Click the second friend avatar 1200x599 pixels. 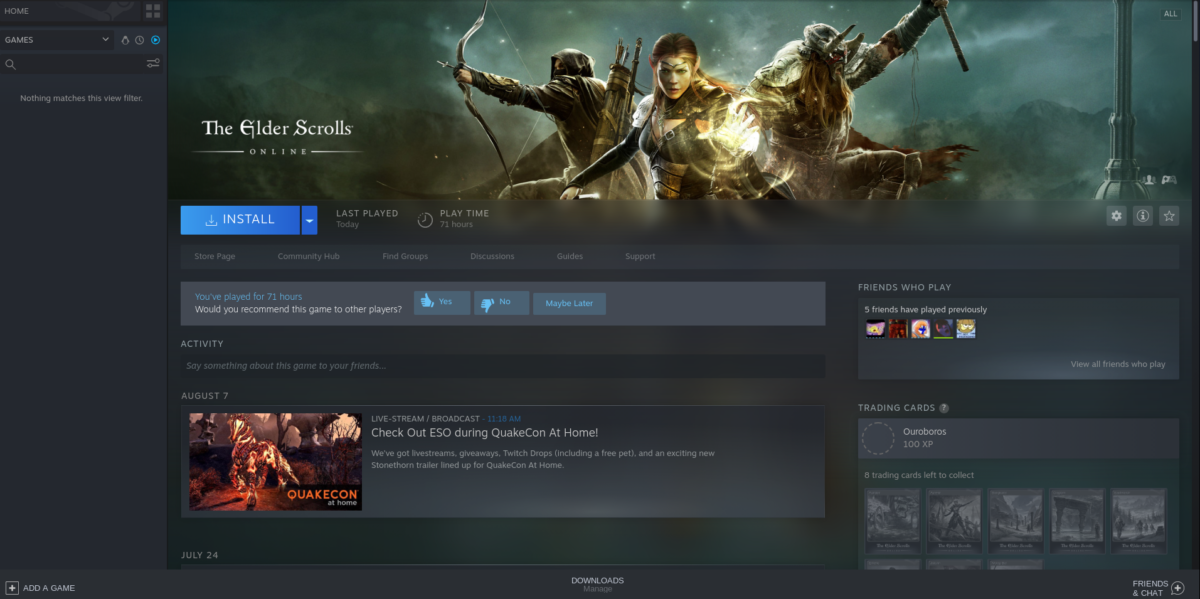pyautogui.click(x=898, y=329)
